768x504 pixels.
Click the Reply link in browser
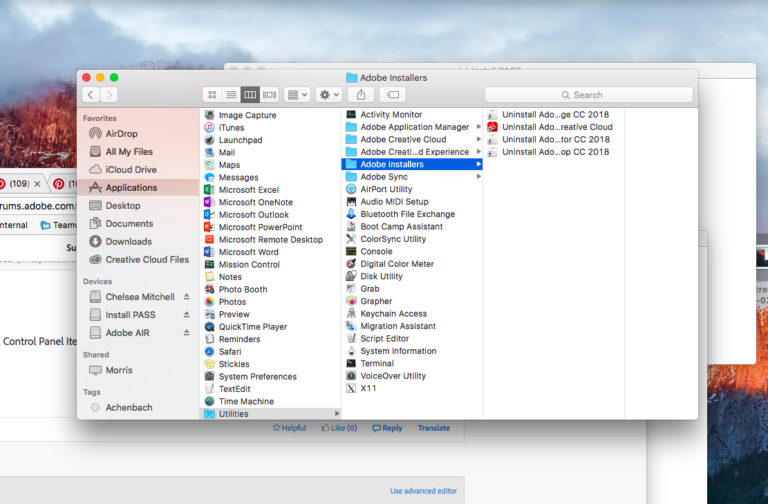tap(387, 428)
